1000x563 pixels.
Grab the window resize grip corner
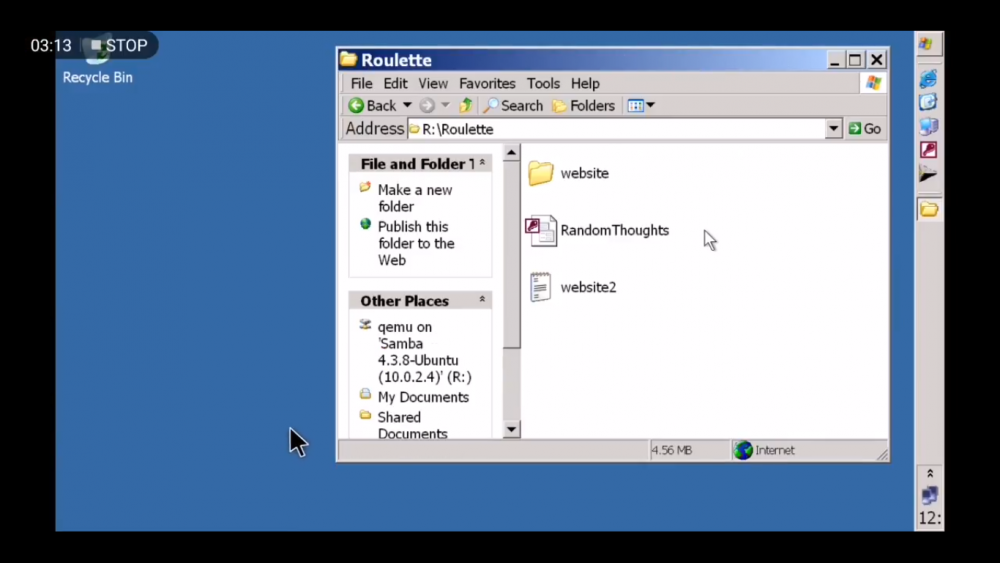click(x=882, y=454)
